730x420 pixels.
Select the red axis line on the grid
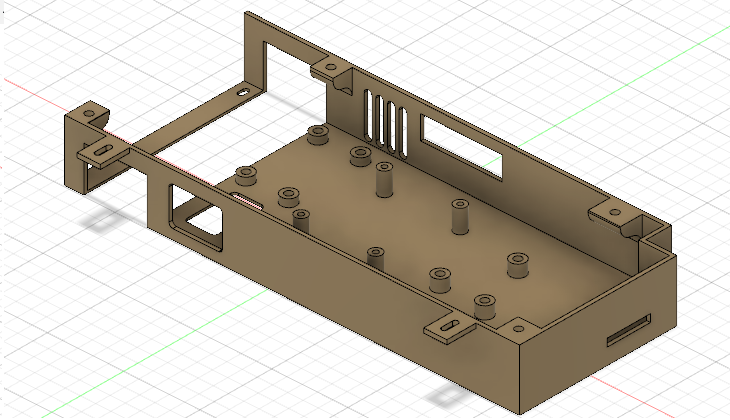[633, 397]
